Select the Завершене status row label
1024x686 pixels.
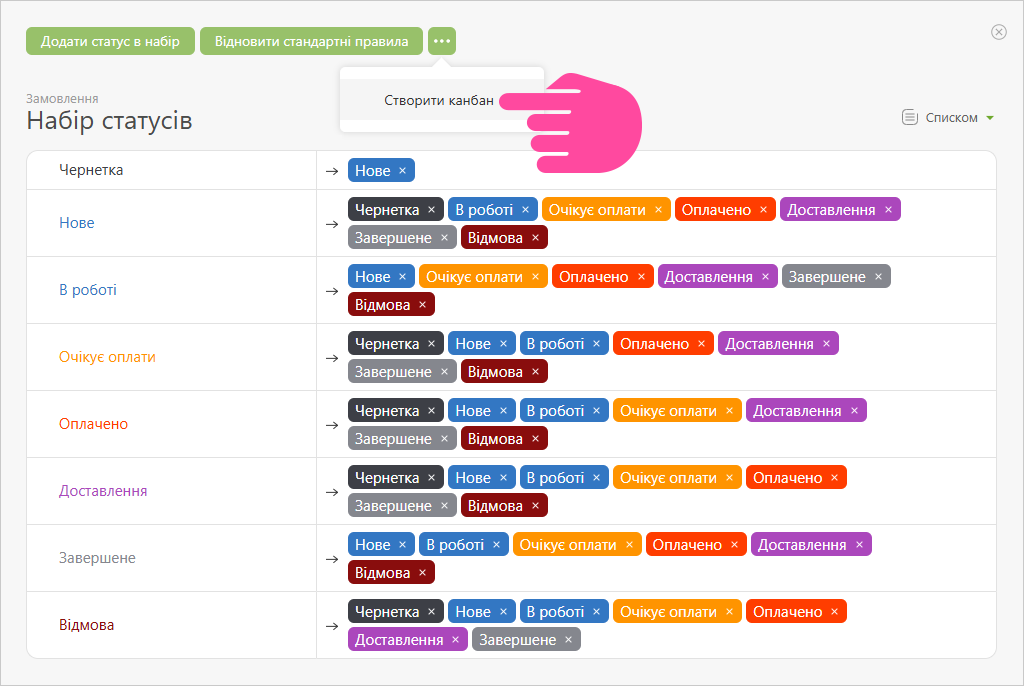[97, 558]
